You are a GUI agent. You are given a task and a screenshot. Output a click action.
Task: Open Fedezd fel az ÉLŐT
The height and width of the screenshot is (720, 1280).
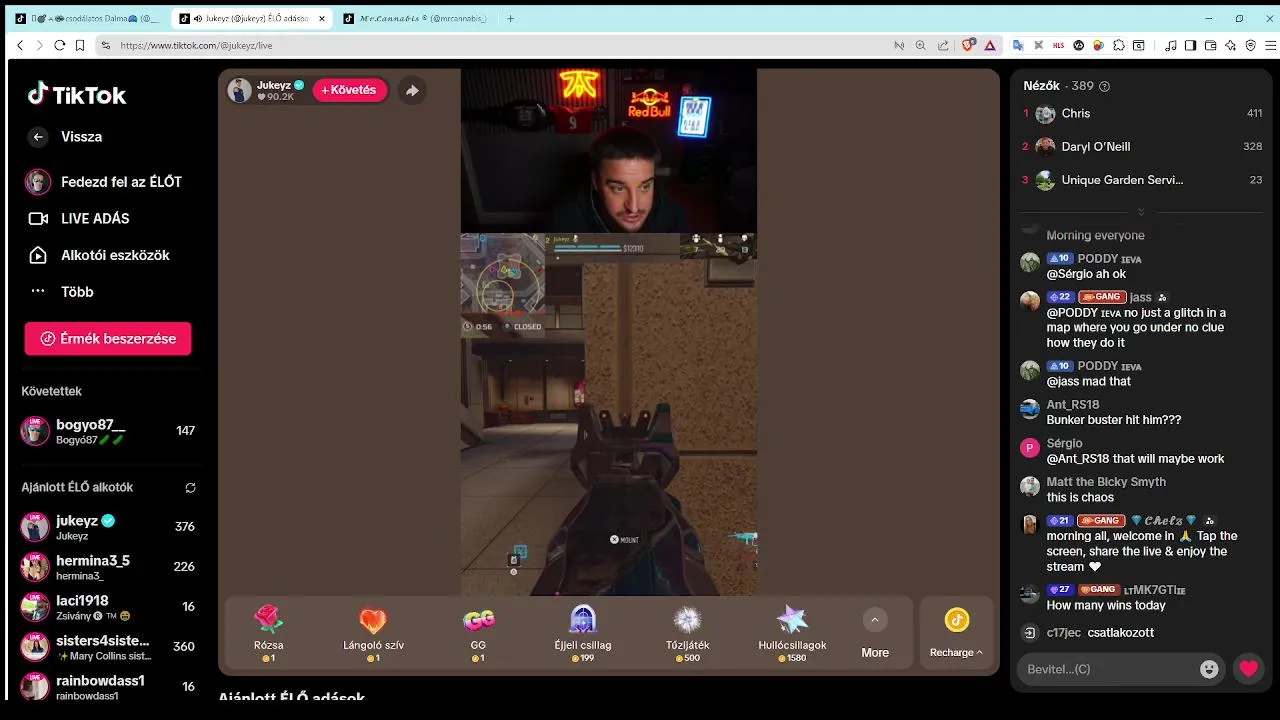[104, 182]
